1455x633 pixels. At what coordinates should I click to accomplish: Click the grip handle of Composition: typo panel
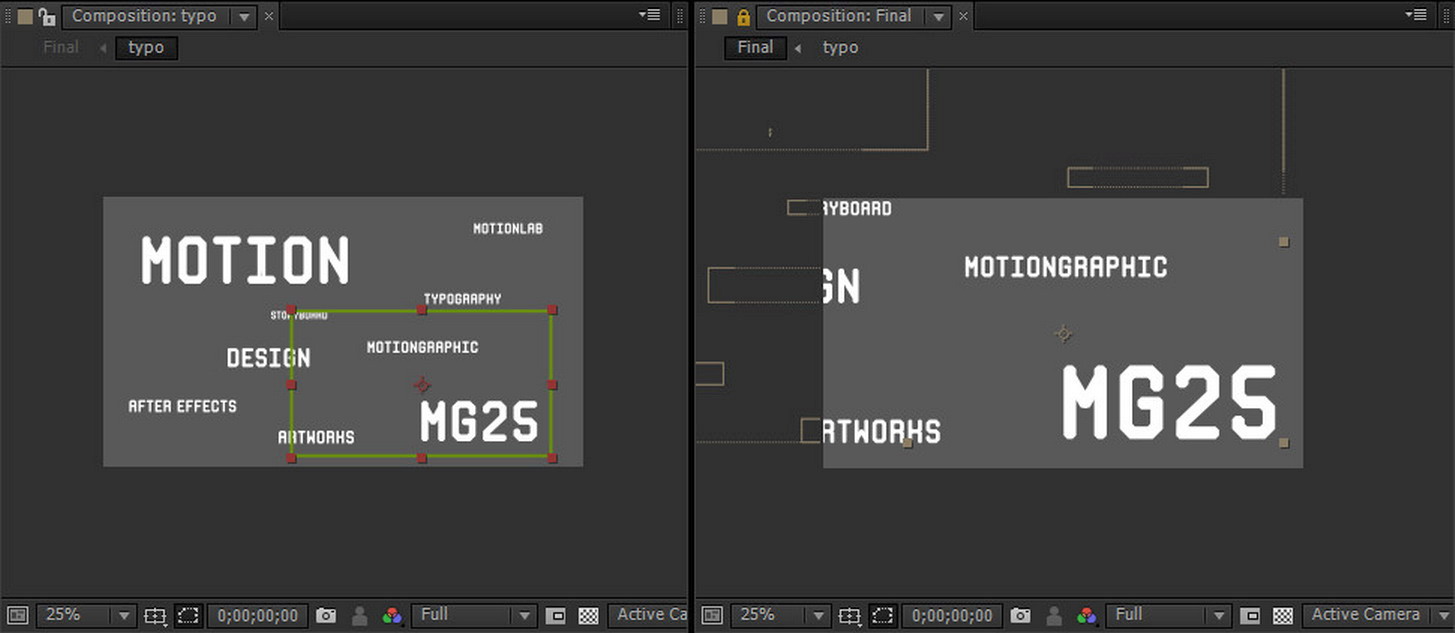[x=8, y=16]
